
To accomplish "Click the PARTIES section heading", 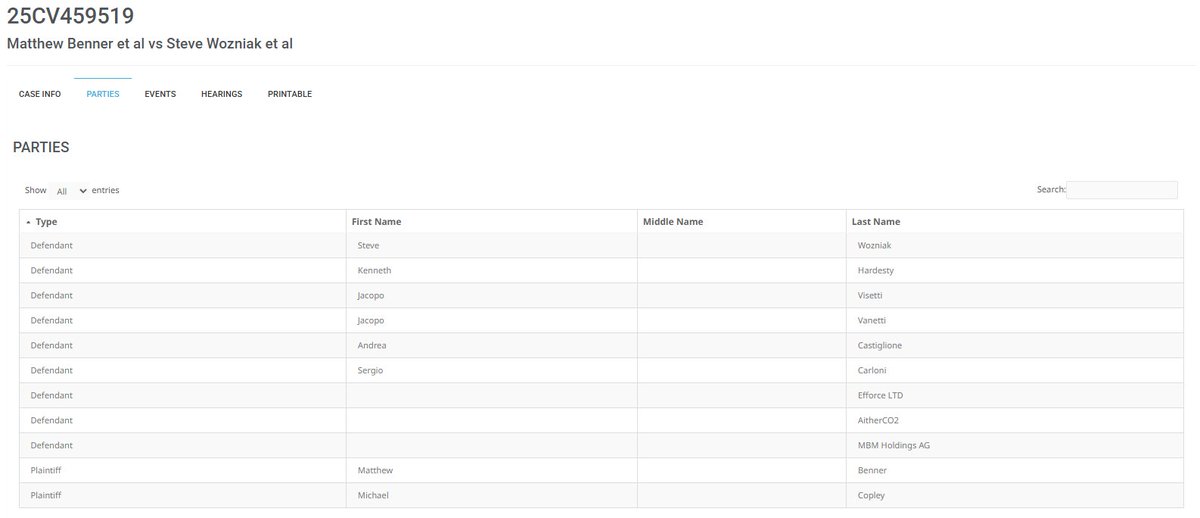I will click(41, 147).
